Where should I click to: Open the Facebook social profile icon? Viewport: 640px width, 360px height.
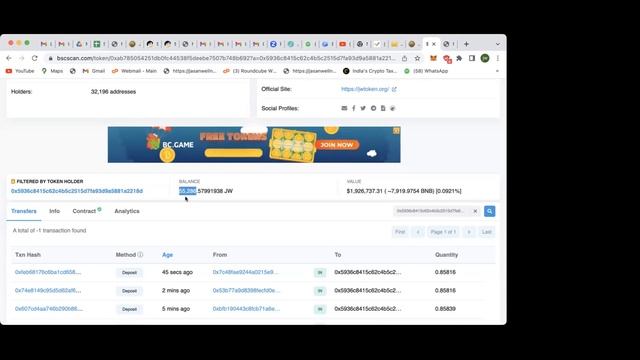(353, 108)
